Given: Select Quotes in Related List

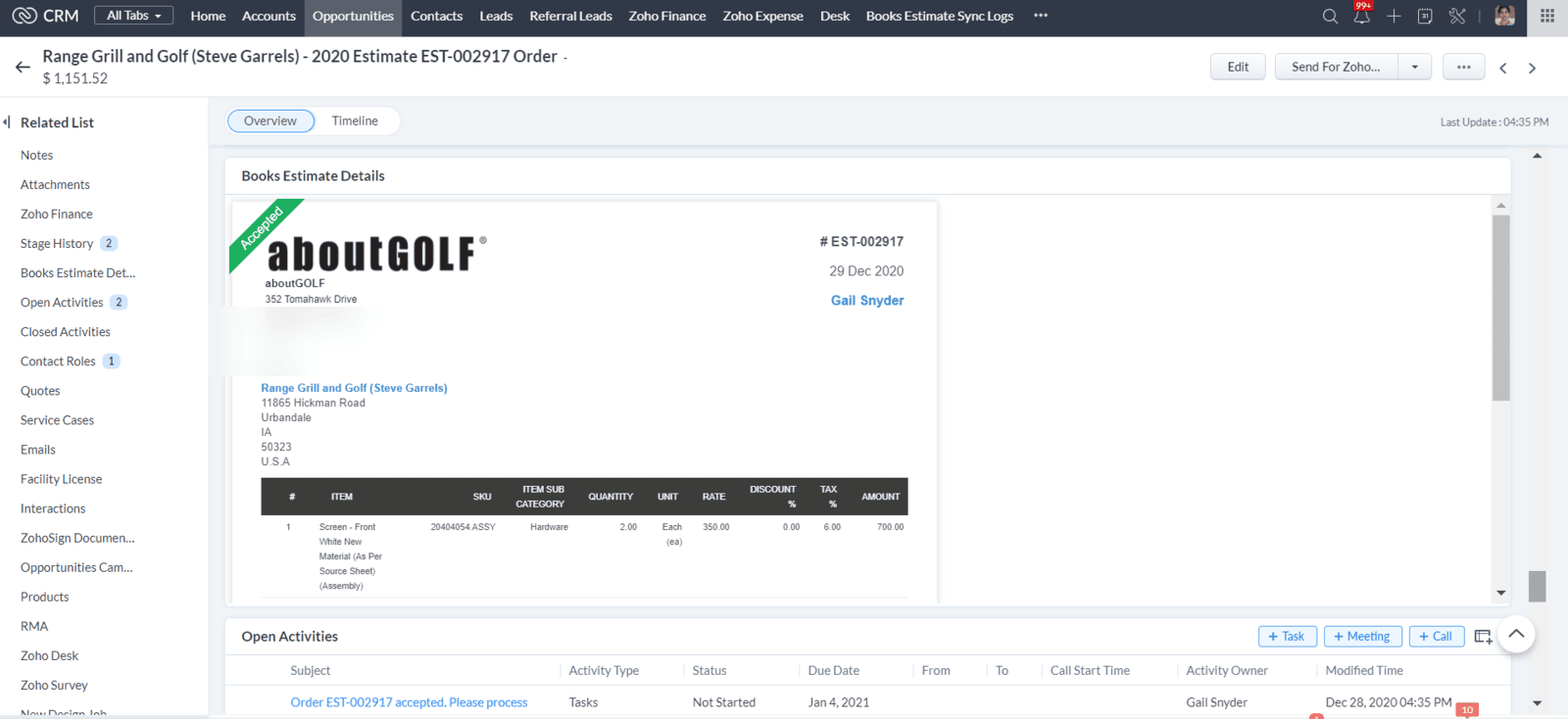Looking at the screenshot, I should click(40, 390).
